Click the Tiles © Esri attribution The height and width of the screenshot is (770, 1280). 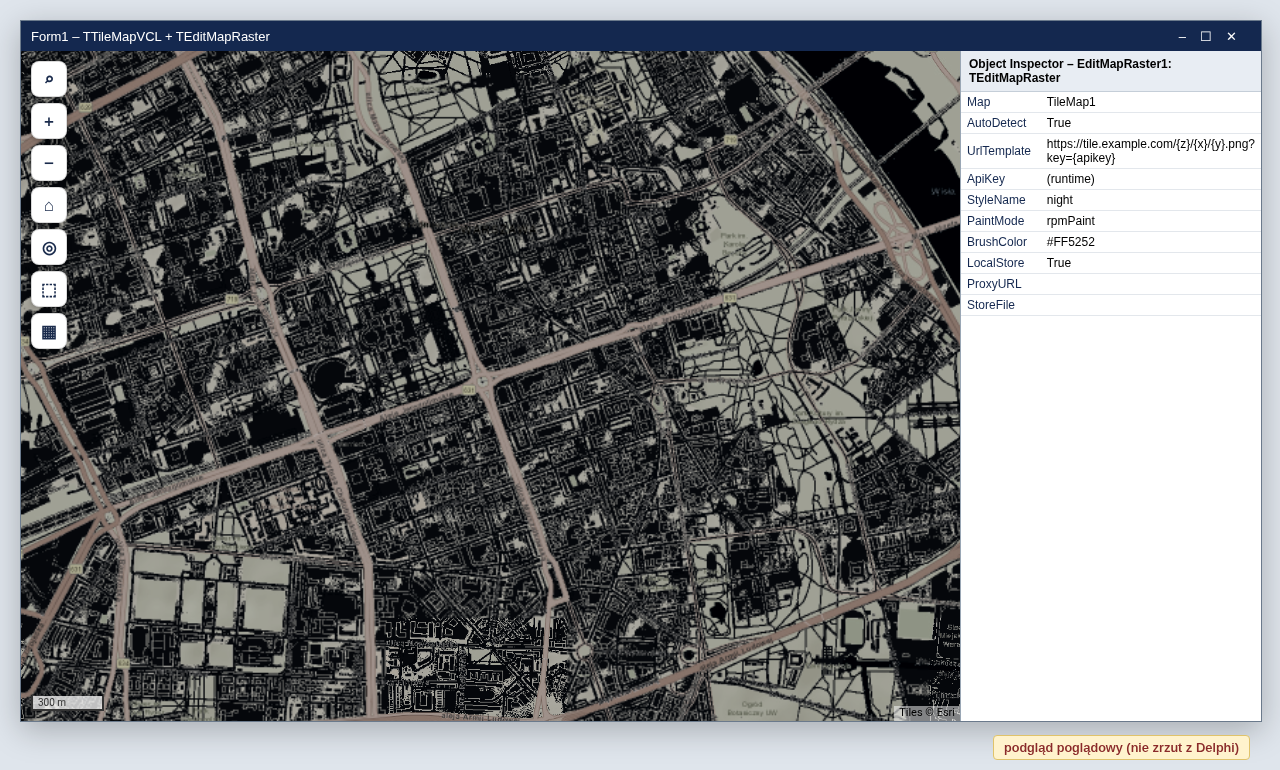coord(927,712)
